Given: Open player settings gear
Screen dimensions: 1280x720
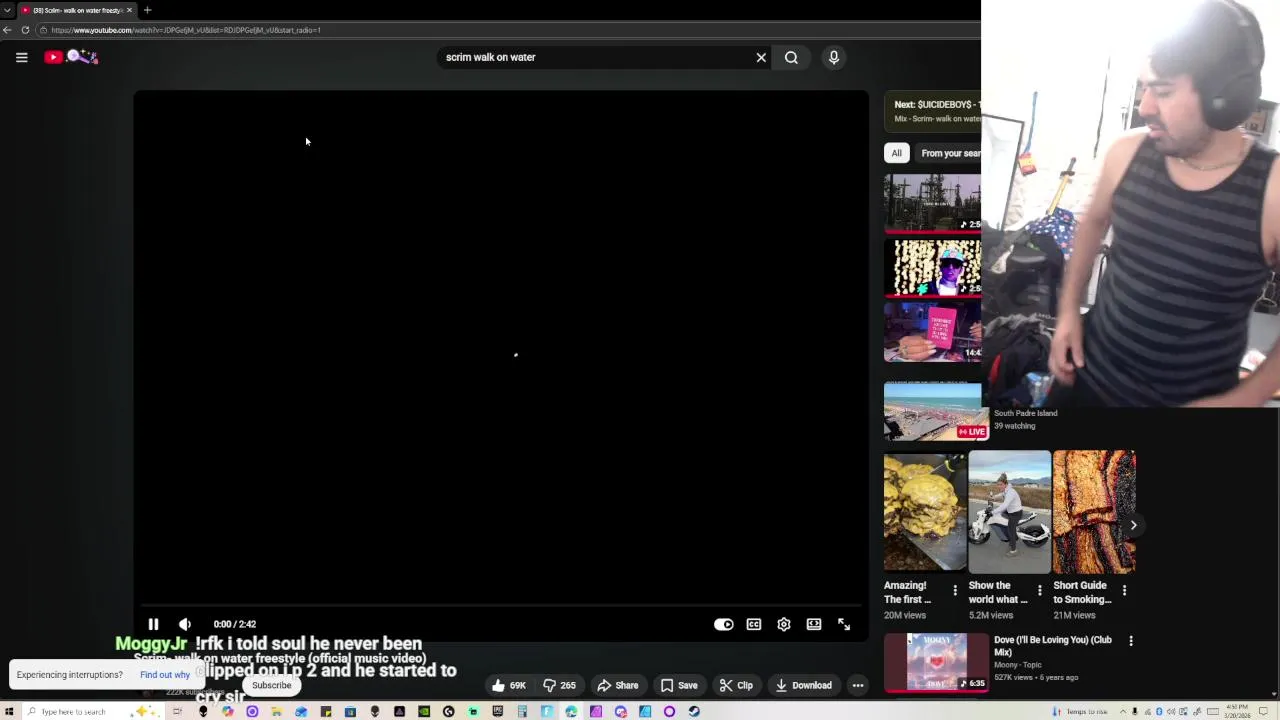Looking at the screenshot, I should pos(784,624).
